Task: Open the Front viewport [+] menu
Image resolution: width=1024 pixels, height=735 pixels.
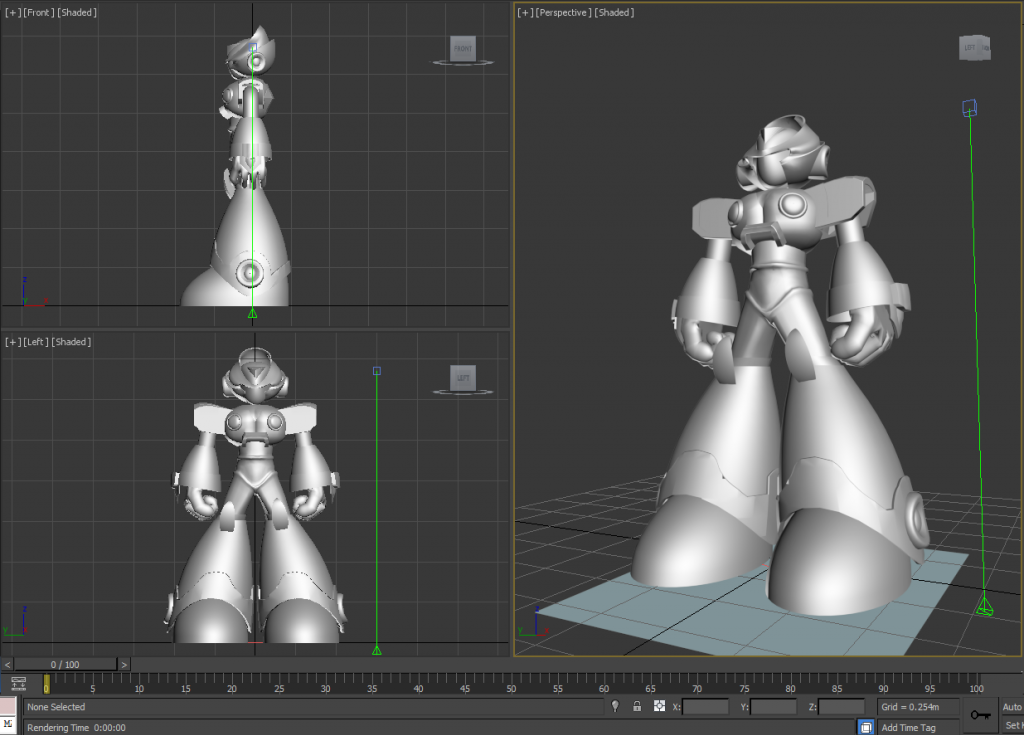Action: click(12, 12)
